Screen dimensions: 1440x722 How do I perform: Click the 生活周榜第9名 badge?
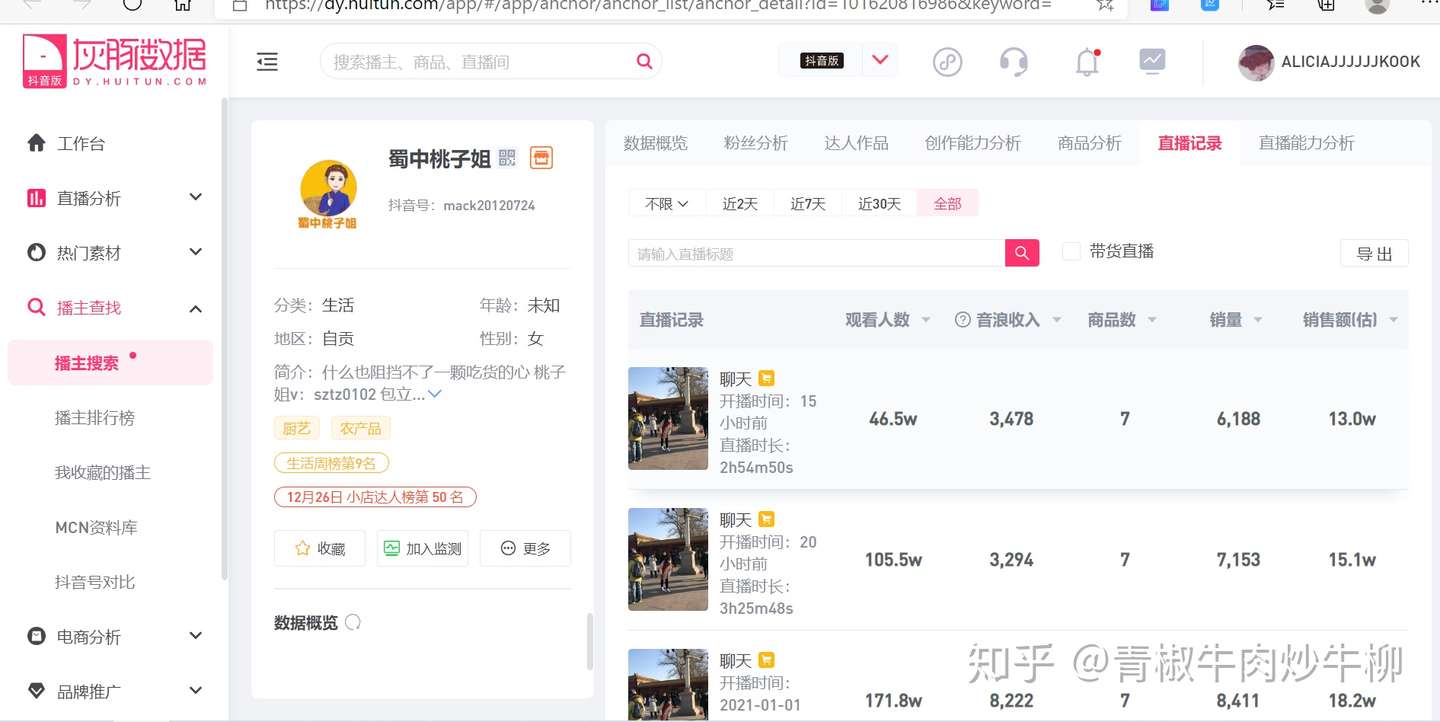(x=332, y=463)
